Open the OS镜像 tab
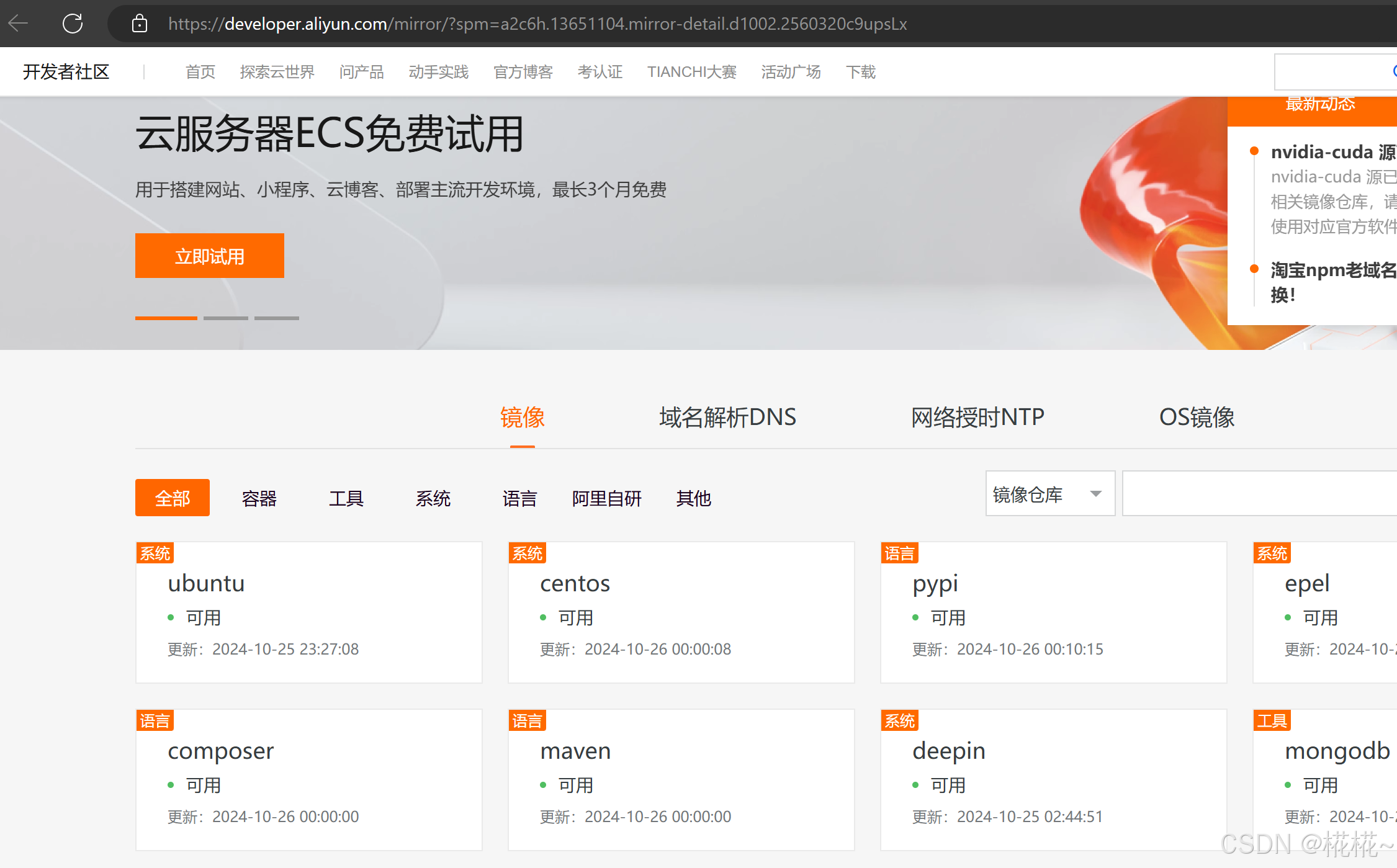1397x868 pixels. click(x=1197, y=417)
